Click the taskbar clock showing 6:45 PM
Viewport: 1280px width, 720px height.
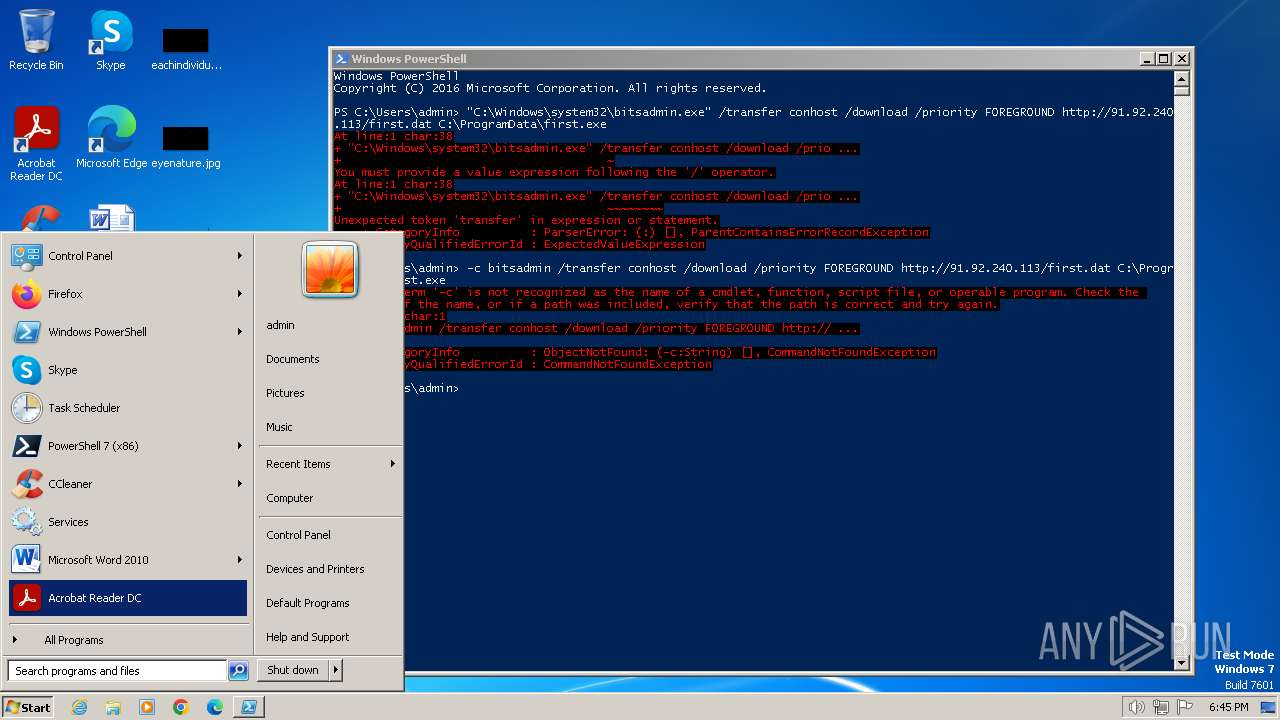click(x=1228, y=707)
